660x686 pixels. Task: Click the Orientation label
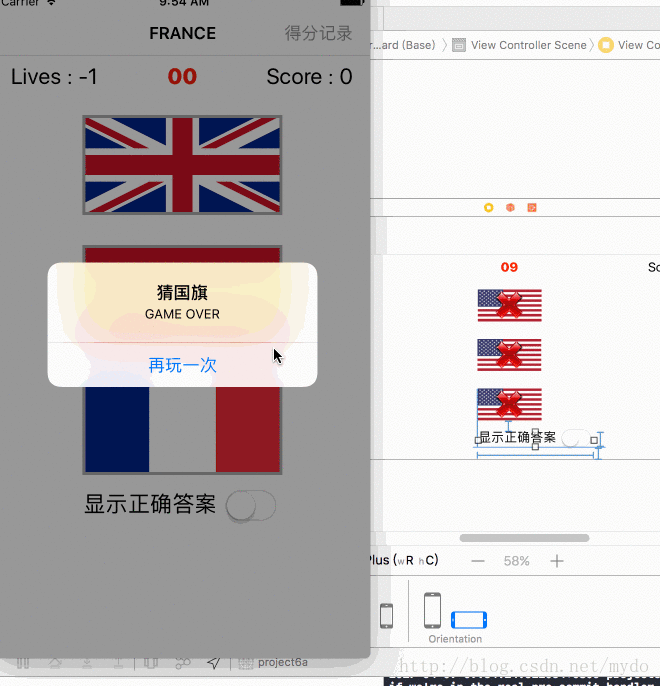(455, 639)
